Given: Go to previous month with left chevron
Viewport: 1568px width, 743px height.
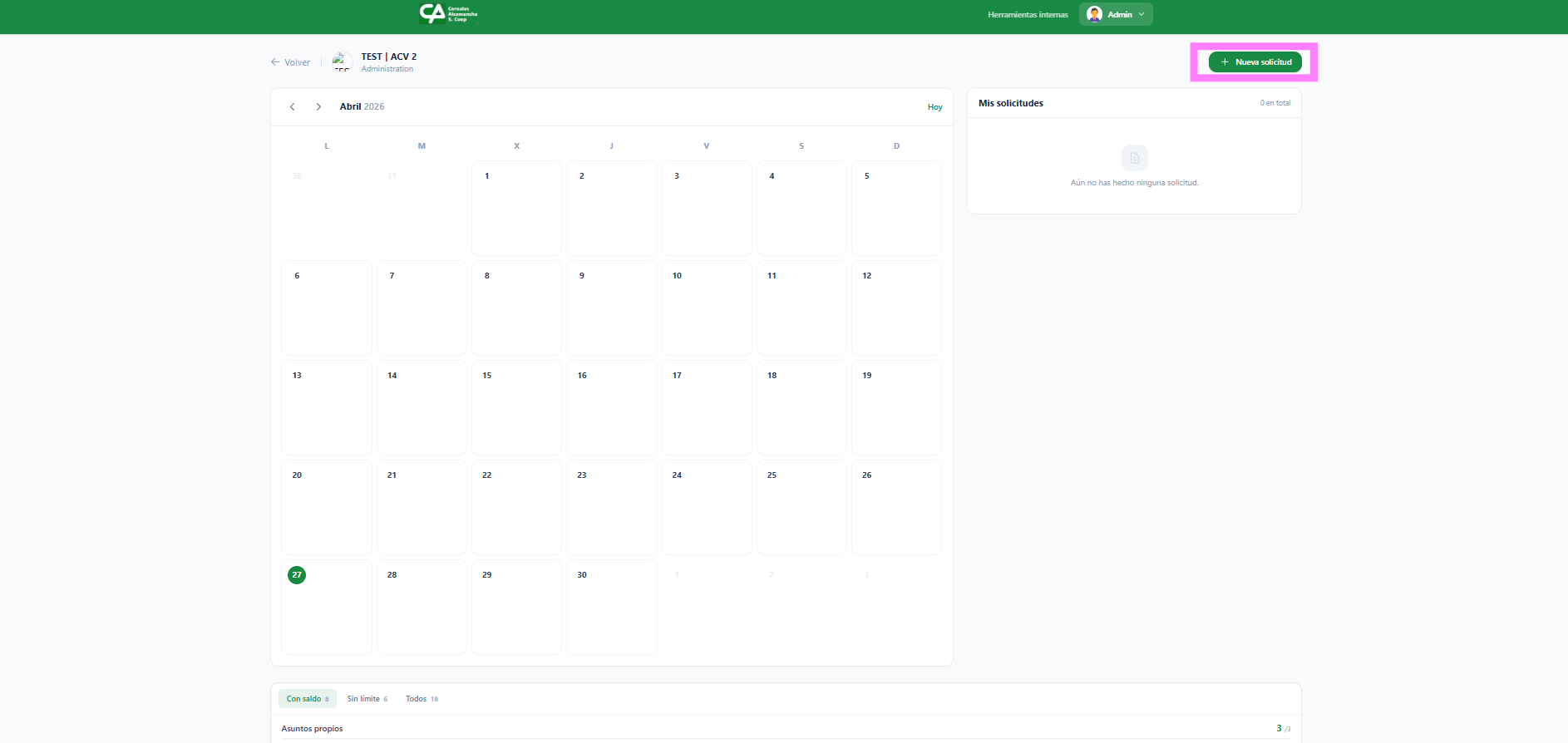Looking at the screenshot, I should tap(293, 107).
